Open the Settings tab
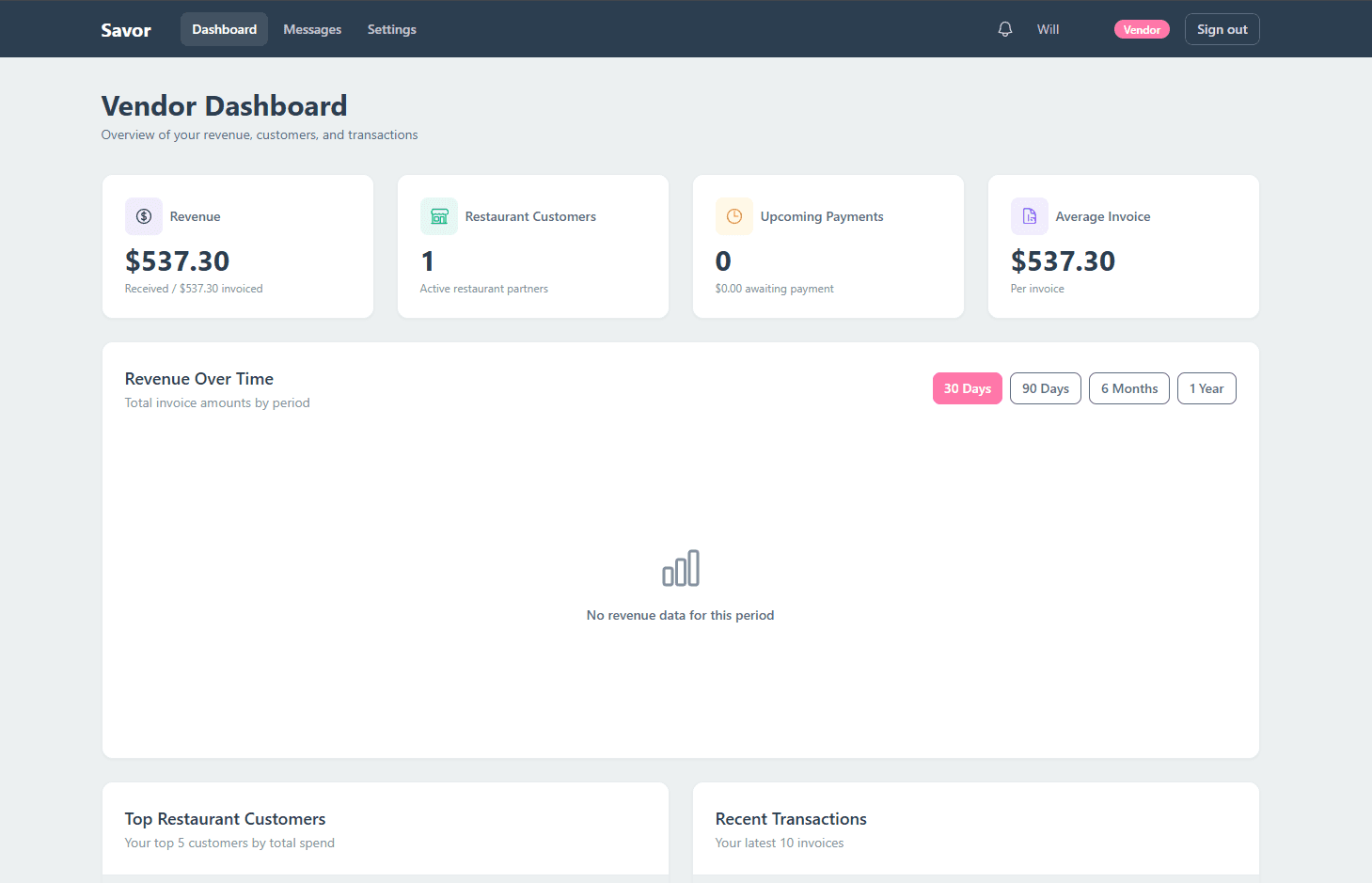The image size is (1372, 883). pos(391,29)
